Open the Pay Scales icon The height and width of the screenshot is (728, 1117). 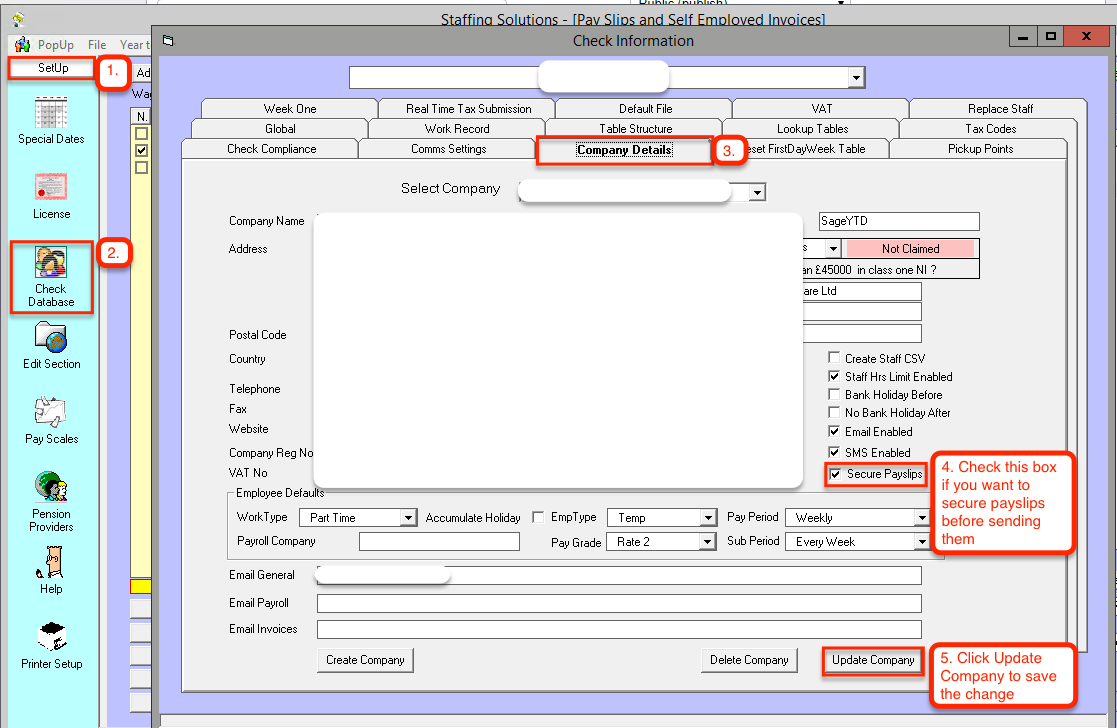coord(51,412)
